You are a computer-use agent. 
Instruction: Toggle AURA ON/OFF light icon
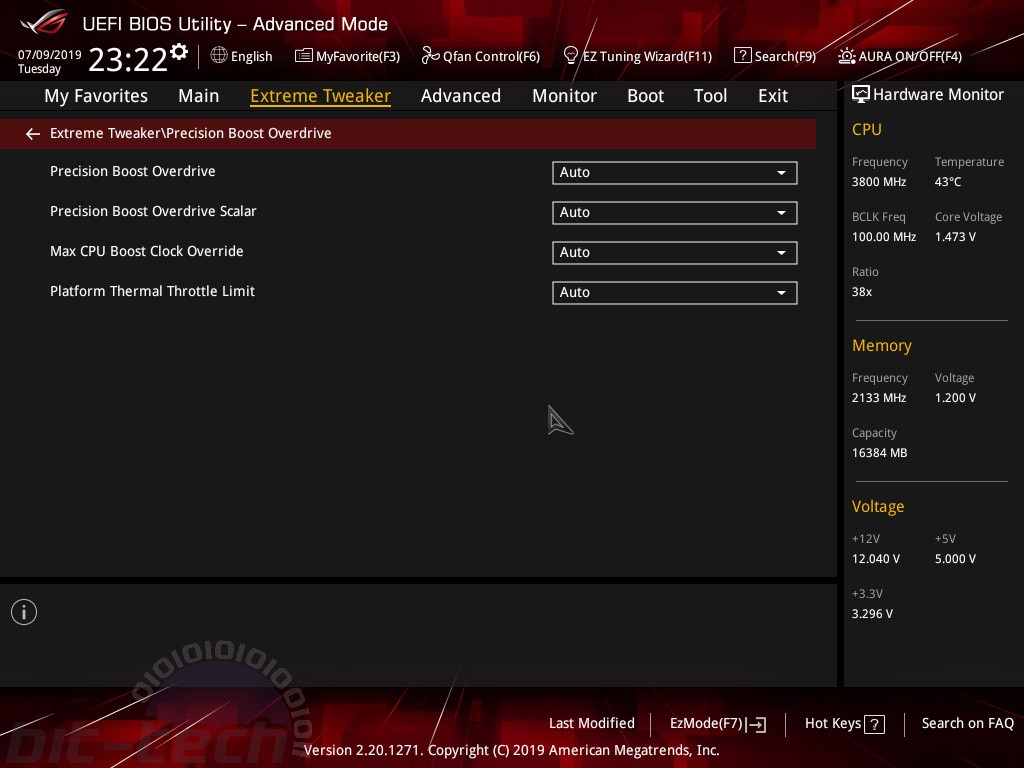click(x=846, y=56)
